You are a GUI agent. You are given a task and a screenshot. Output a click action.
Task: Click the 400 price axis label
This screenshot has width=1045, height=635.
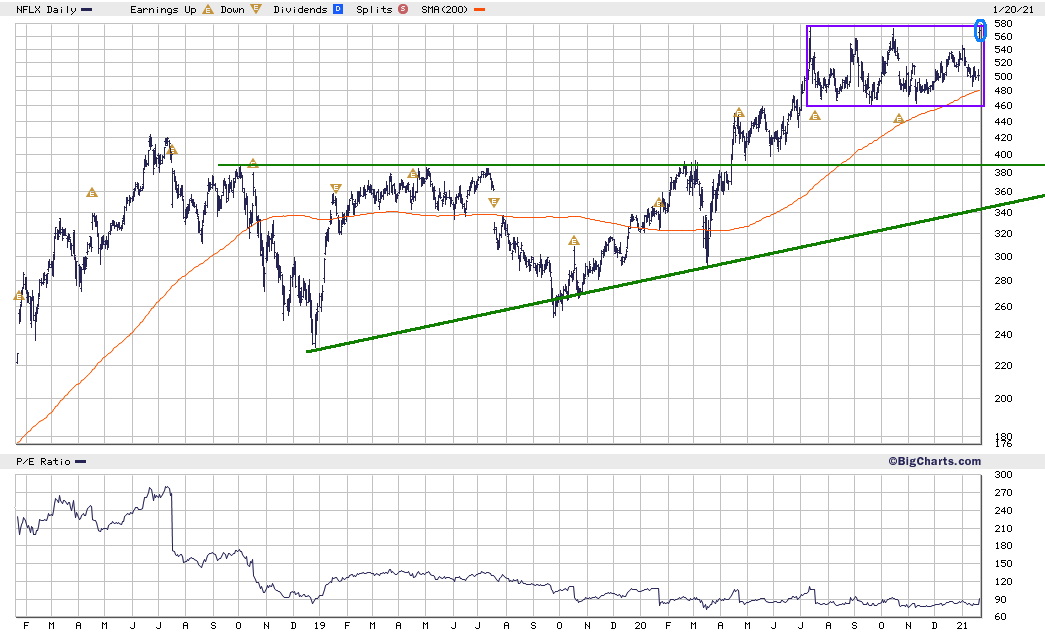[1003, 155]
